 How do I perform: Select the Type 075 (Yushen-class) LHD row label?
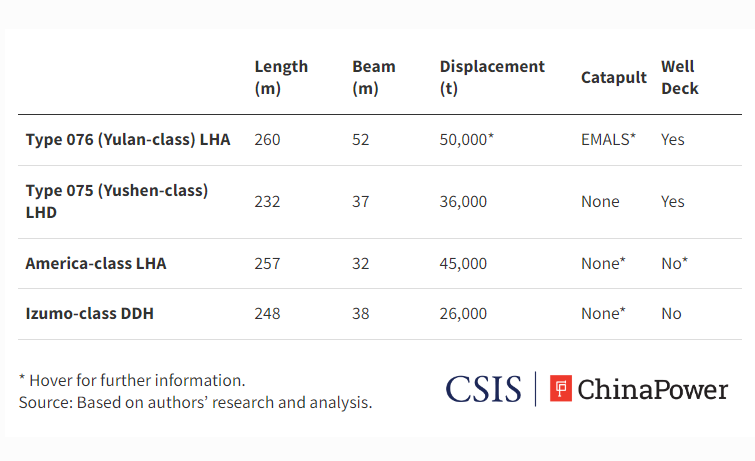click(x=117, y=201)
